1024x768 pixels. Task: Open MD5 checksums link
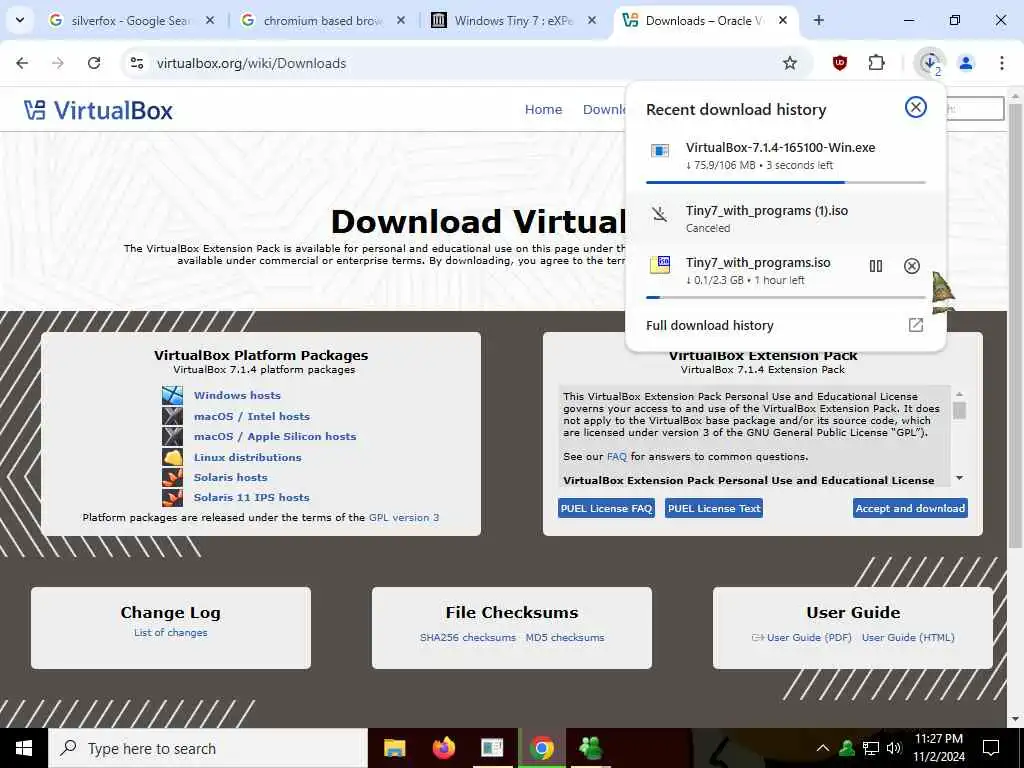565,637
